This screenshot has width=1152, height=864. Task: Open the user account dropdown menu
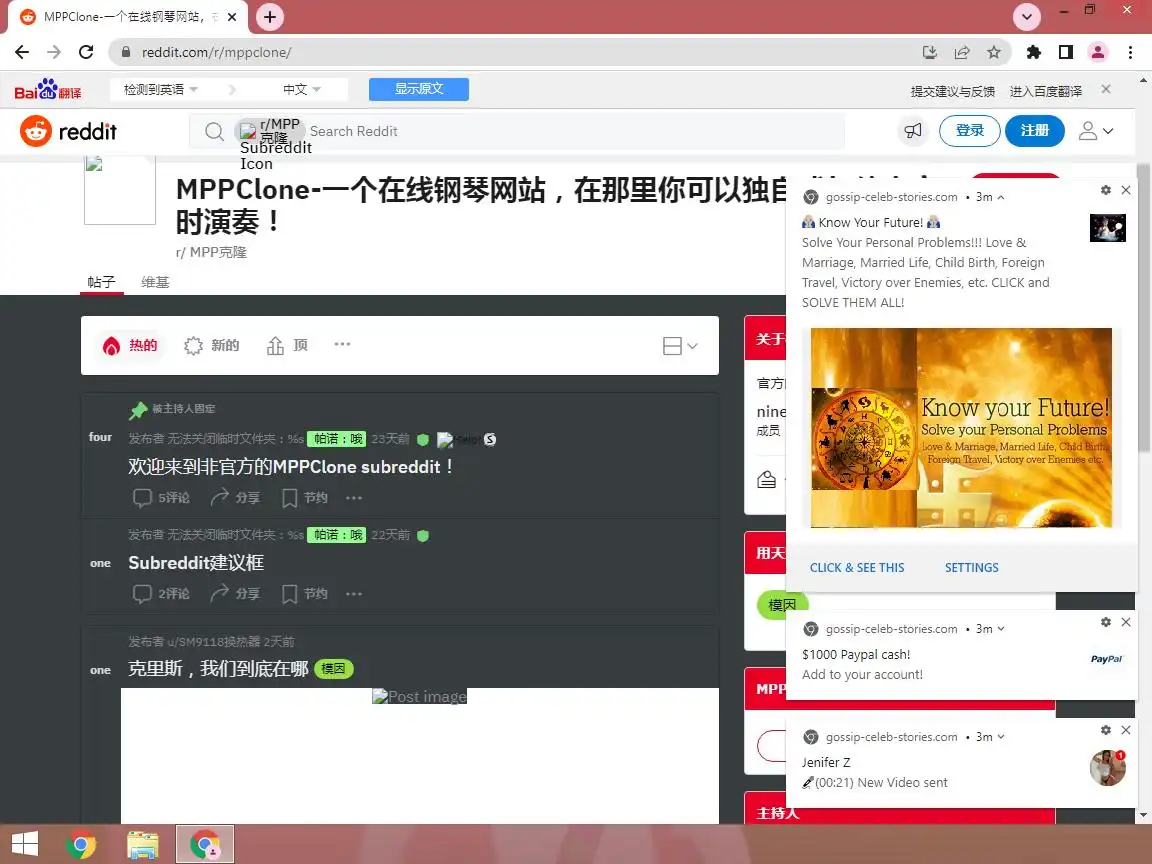click(x=1095, y=131)
